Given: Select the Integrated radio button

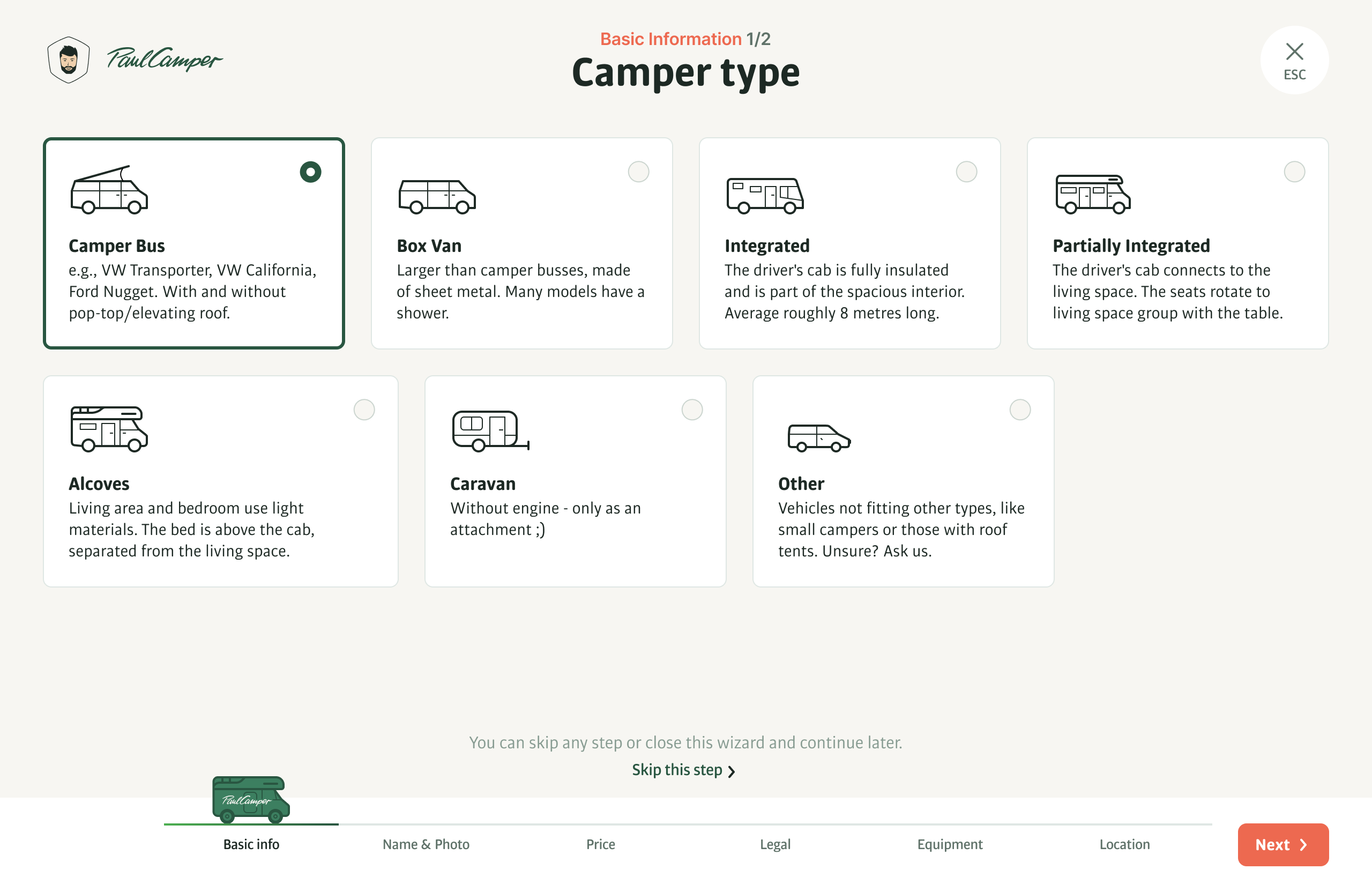Looking at the screenshot, I should (x=966, y=172).
